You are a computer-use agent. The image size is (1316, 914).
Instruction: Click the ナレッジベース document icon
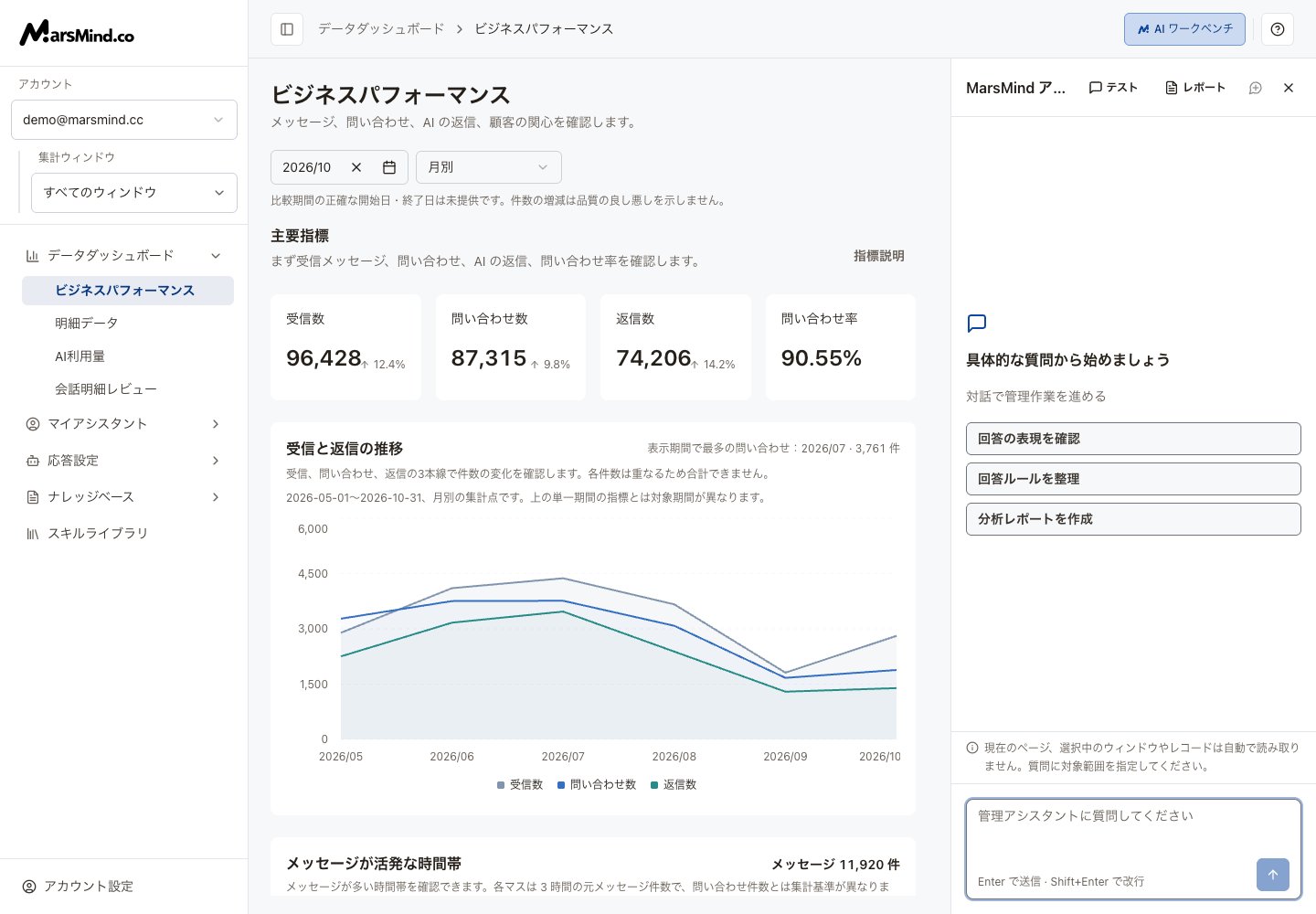pyautogui.click(x=33, y=497)
